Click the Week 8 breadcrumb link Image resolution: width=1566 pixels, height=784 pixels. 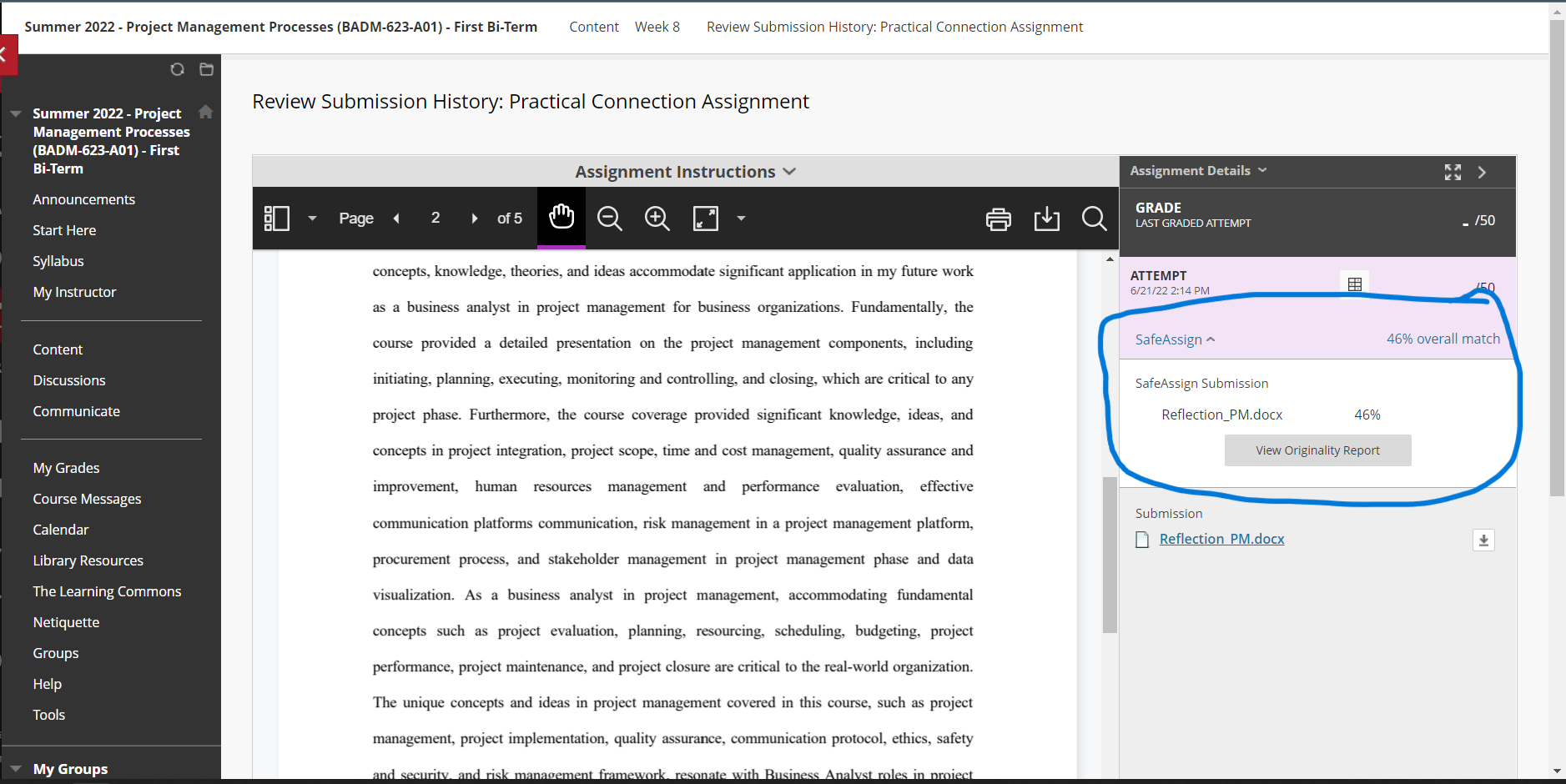tap(657, 27)
